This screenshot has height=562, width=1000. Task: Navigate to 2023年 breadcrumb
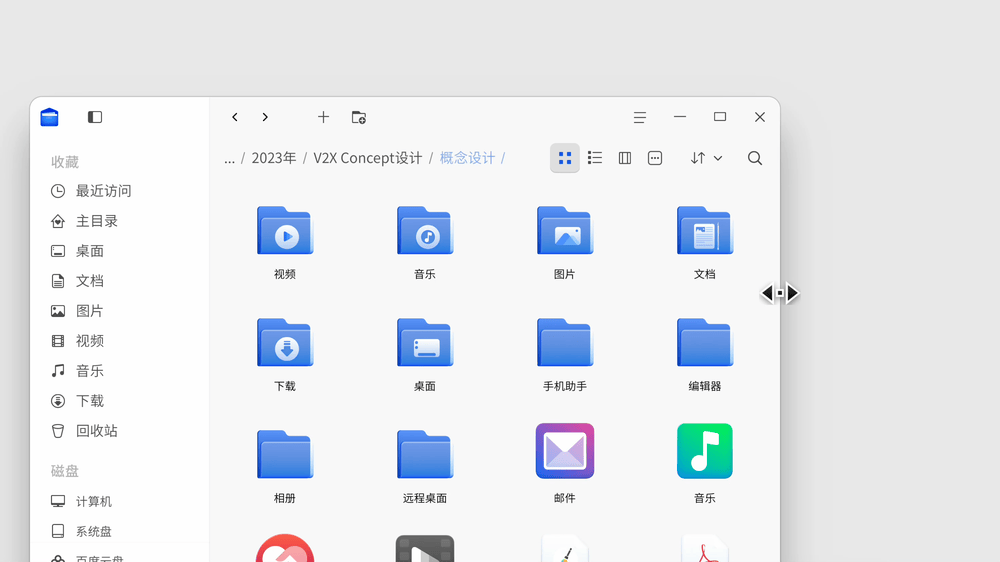pos(274,158)
